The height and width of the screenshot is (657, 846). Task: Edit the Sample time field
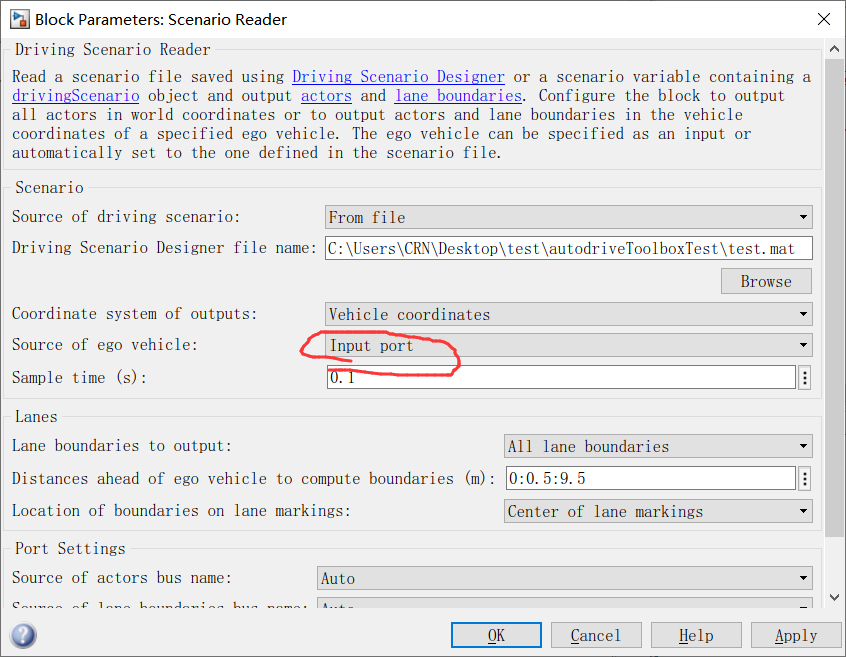(x=561, y=378)
